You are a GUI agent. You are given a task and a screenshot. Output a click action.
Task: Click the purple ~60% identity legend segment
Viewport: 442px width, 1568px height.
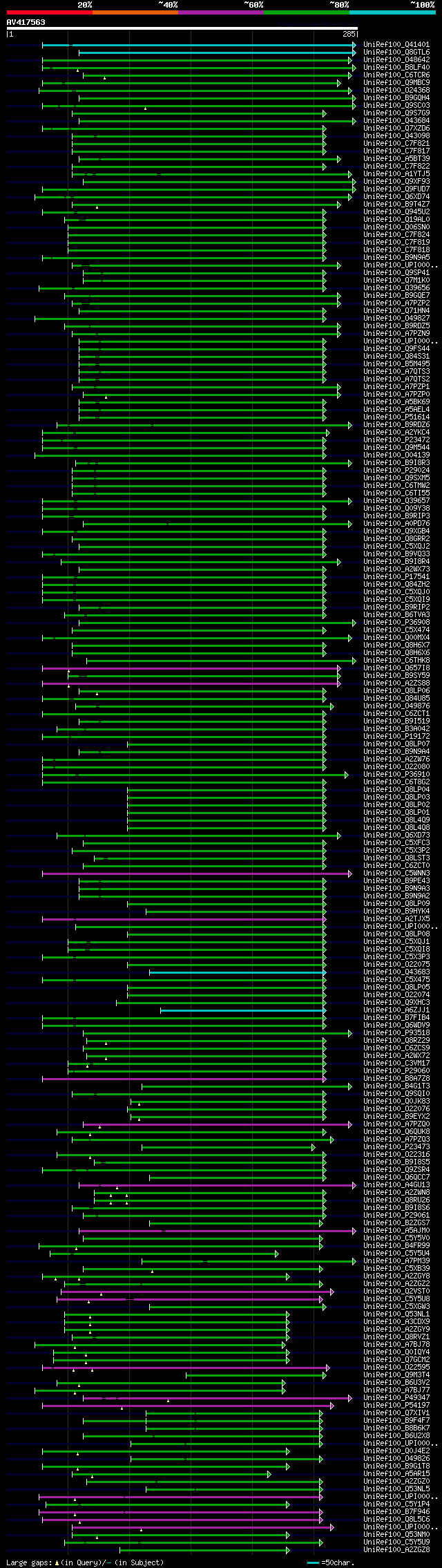pos(220,12)
